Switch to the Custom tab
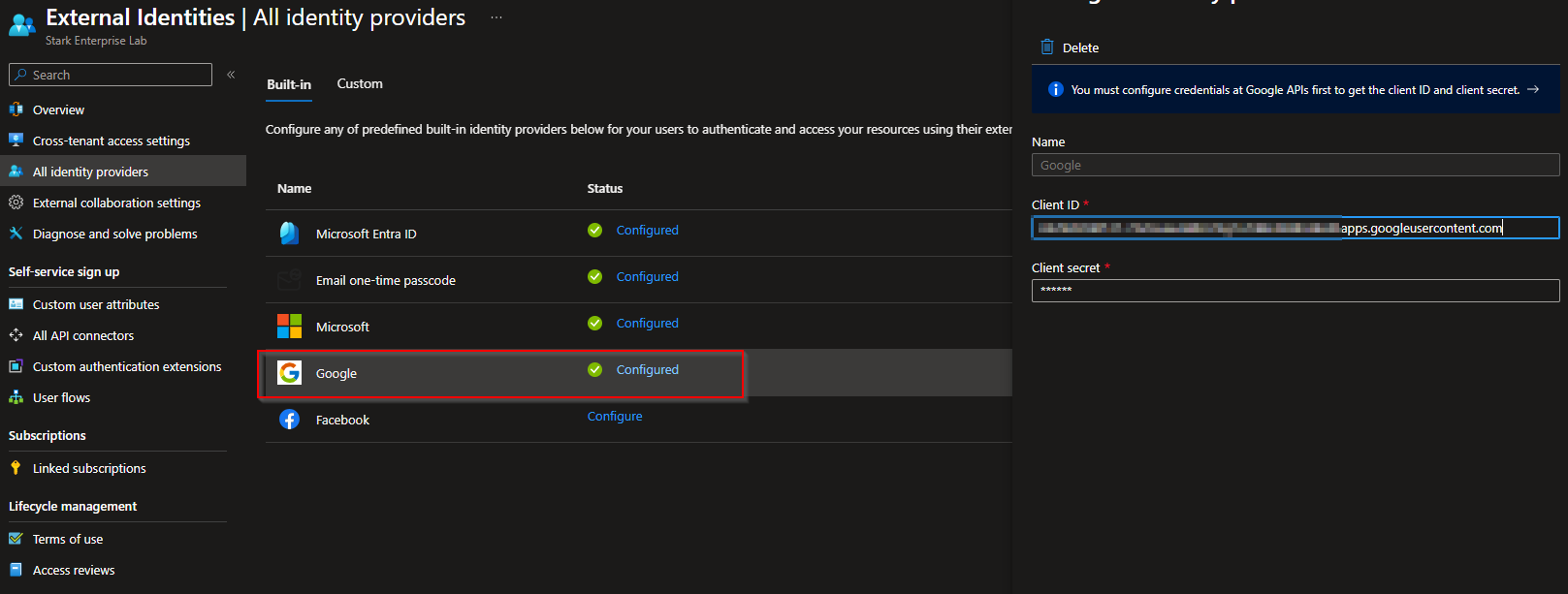 pos(360,84)
